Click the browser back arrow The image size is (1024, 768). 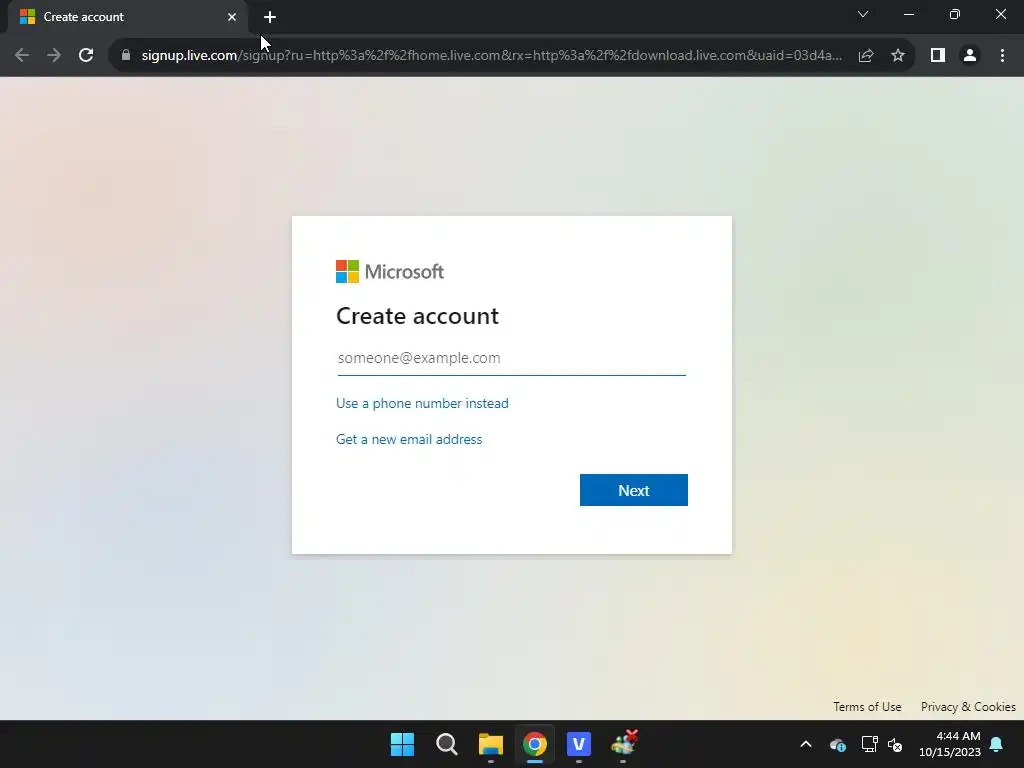pyautogui.click(x=22, y=56)
